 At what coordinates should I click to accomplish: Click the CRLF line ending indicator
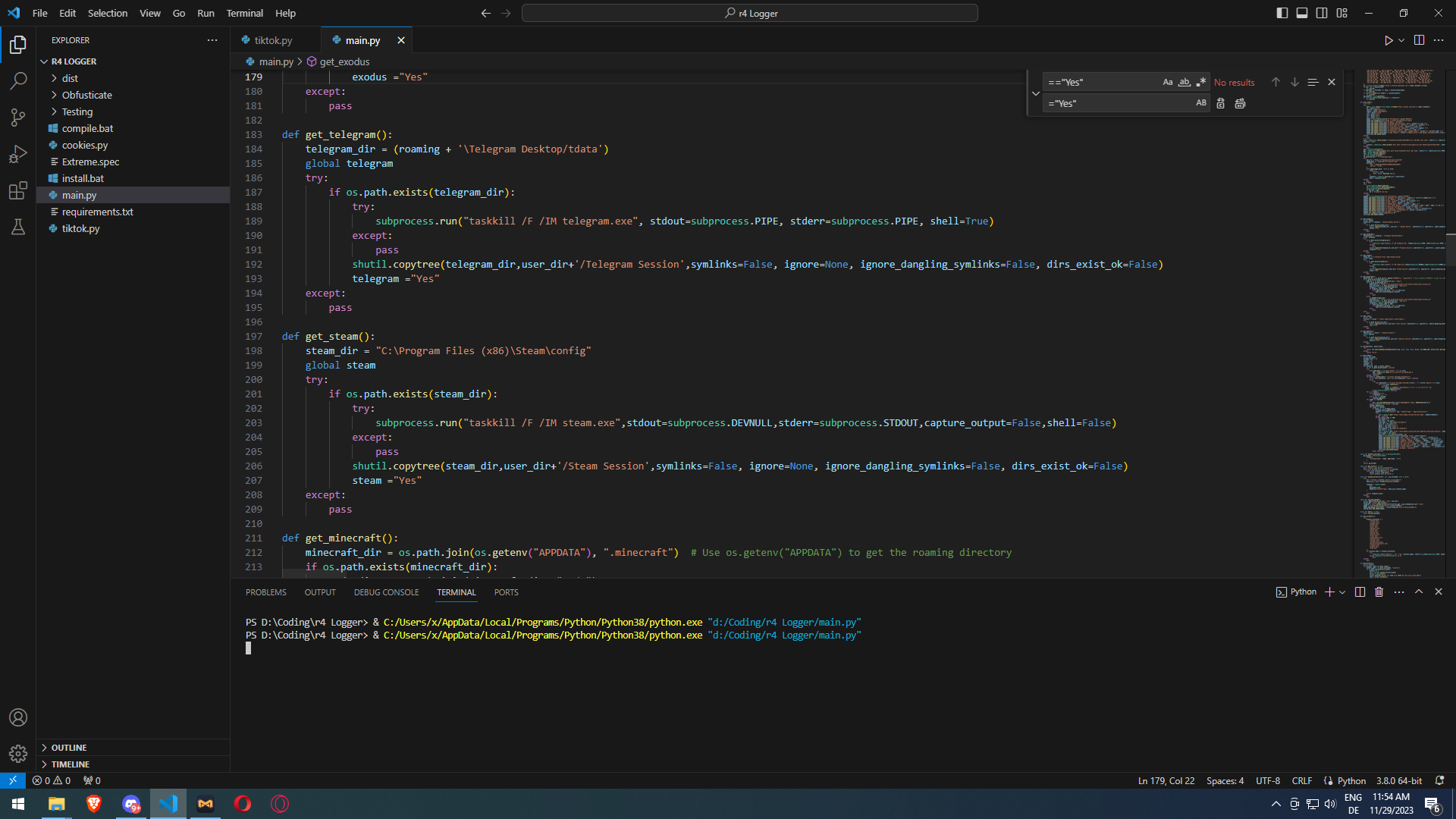pyautogui.click(x=1301, y=780)
